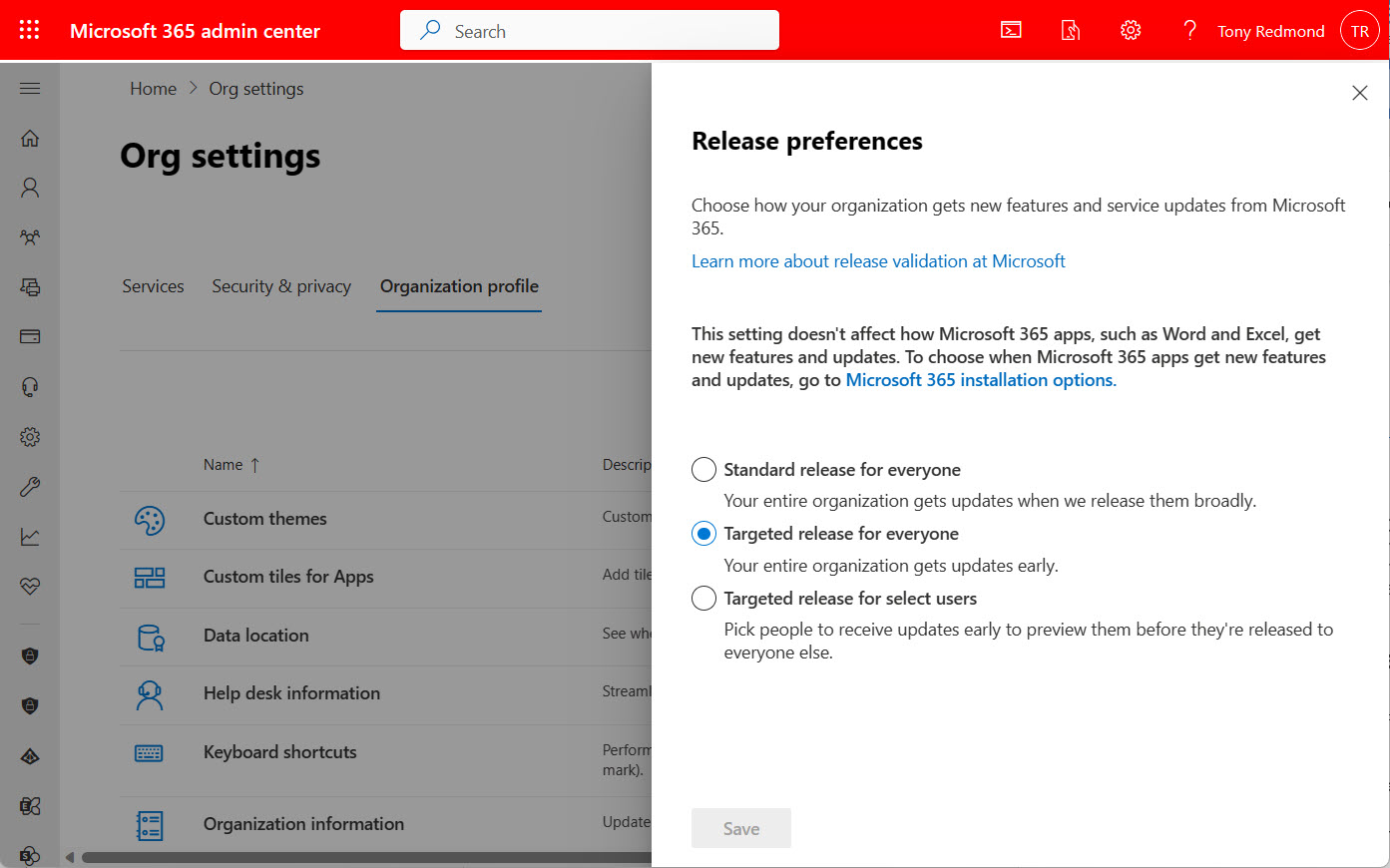This screenshot has width=1390, height=868.
Task: Toggle the hamburger navigation menu
Action: 30,89
